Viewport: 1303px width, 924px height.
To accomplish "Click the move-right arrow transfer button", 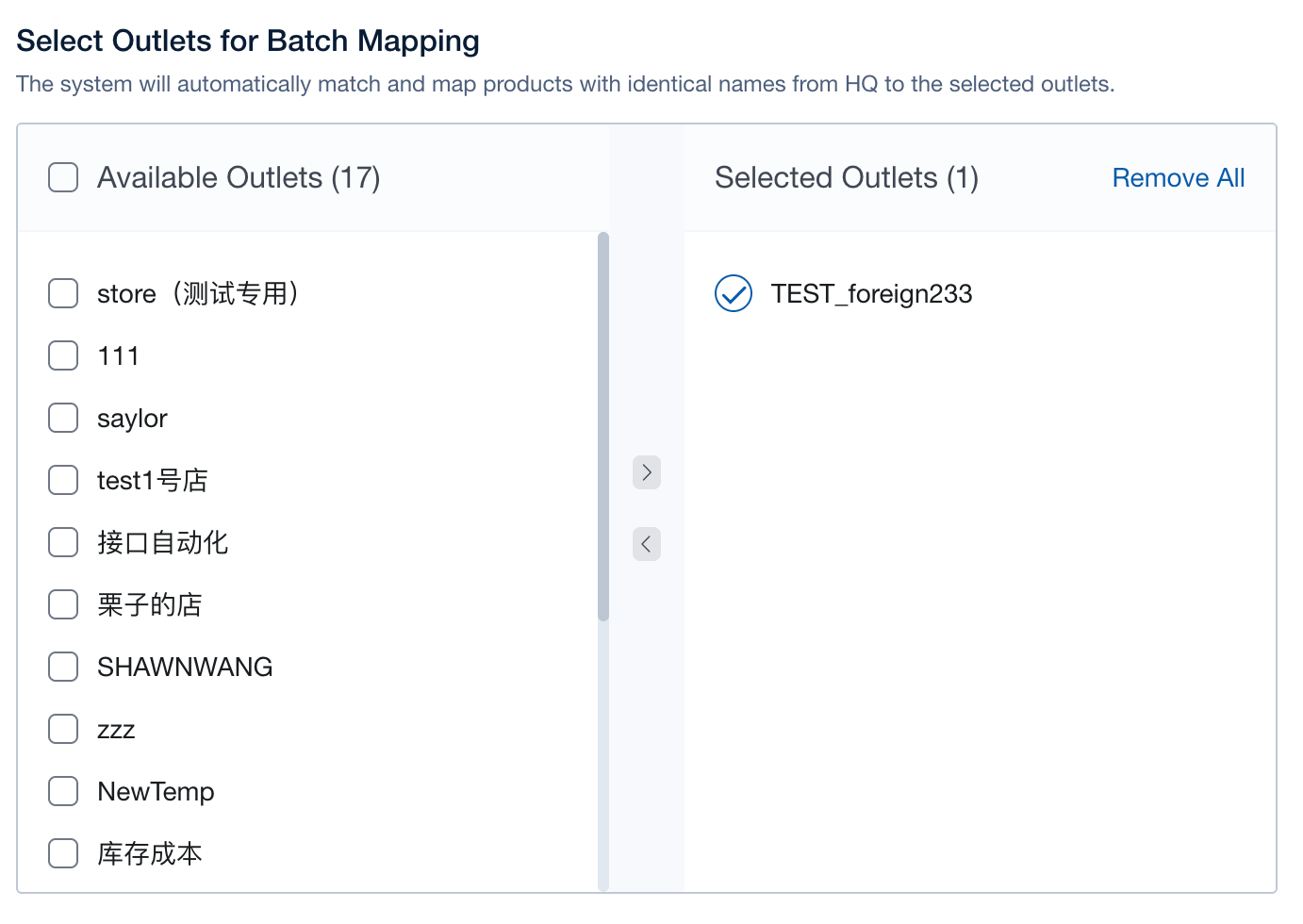I will [x=647, y=472].
